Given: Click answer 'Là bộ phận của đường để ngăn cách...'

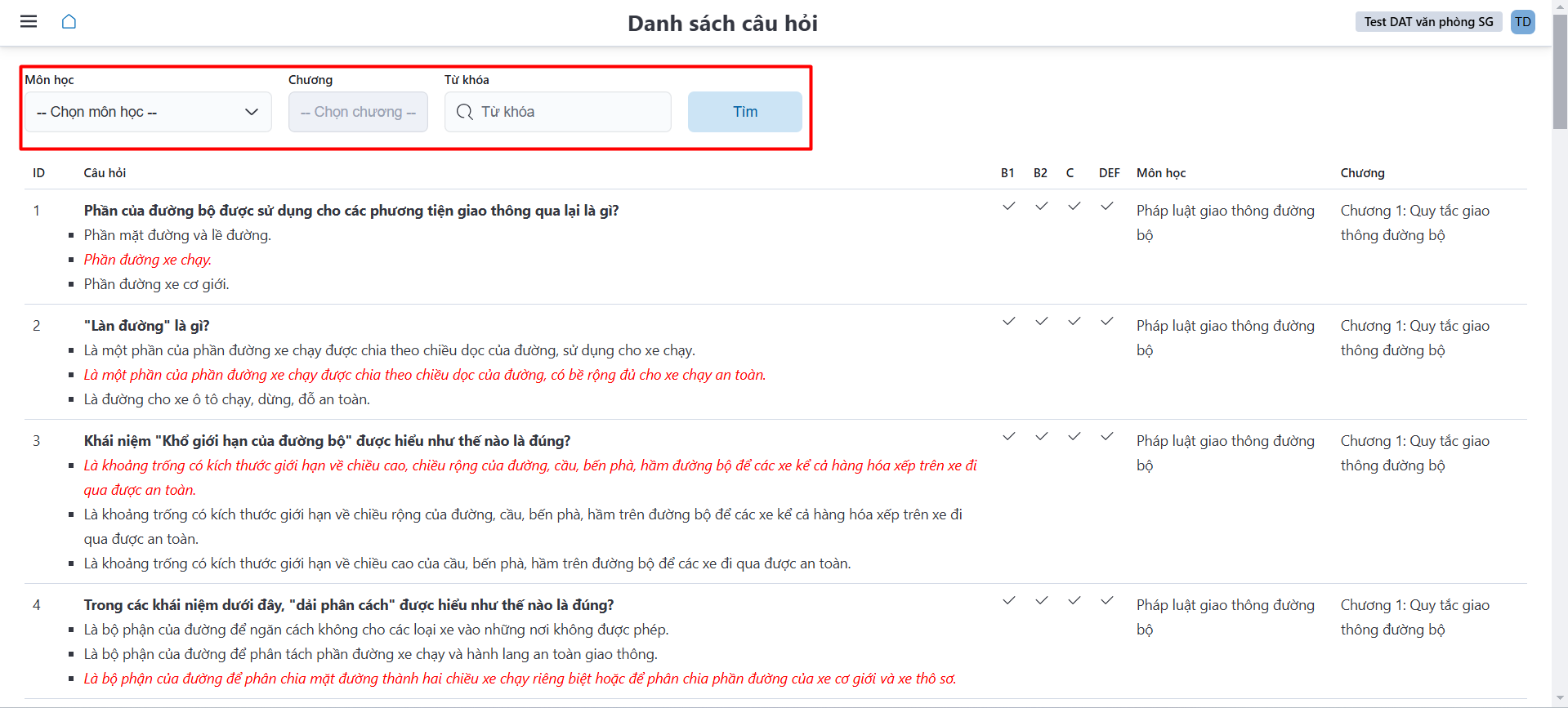Looking at the screenshot, I should (x=377, y=630).
